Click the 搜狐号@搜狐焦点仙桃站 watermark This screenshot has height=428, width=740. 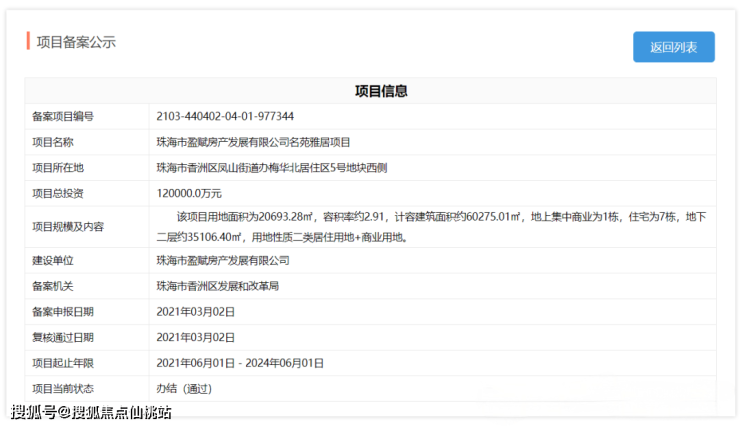pos(92,412)
